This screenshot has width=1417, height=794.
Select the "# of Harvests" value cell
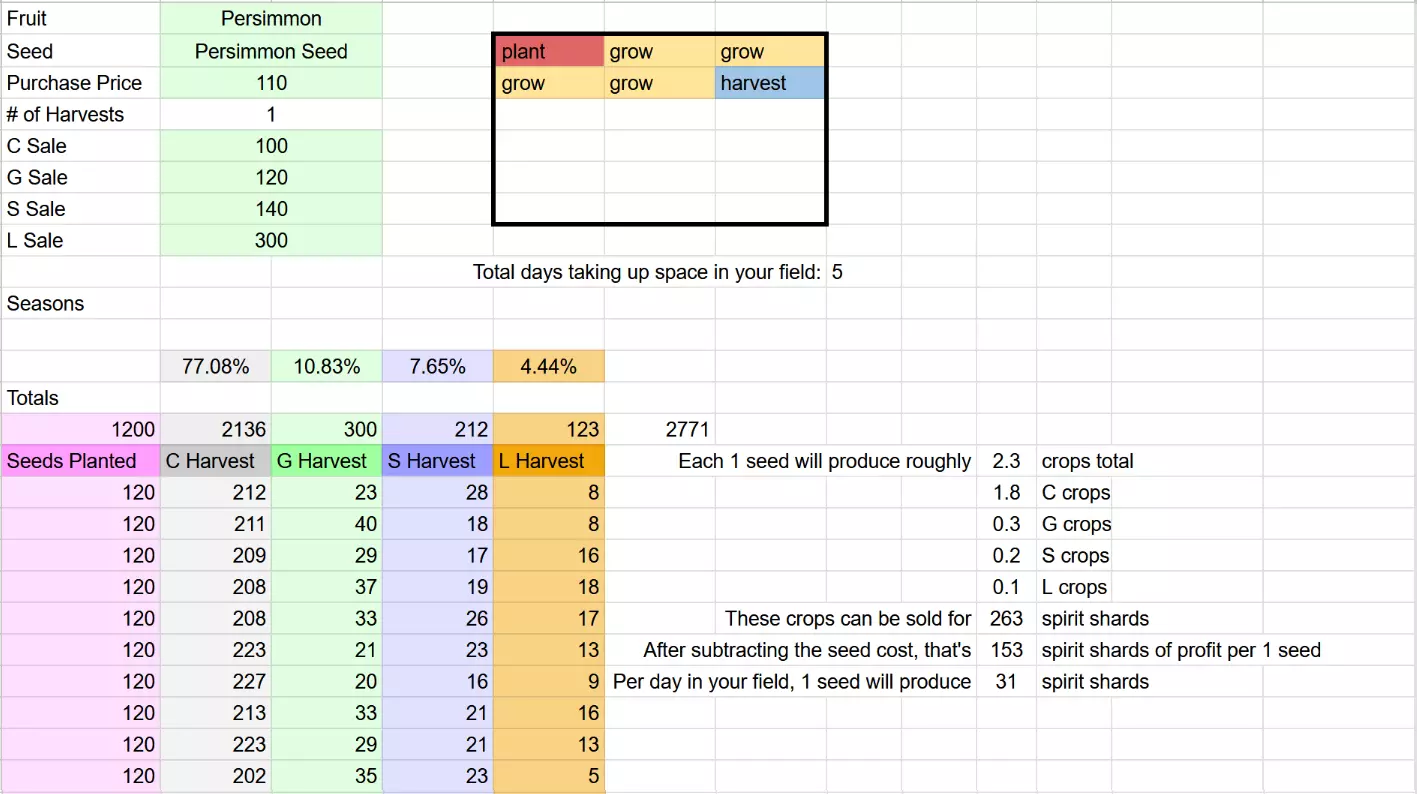pos(271,114)
